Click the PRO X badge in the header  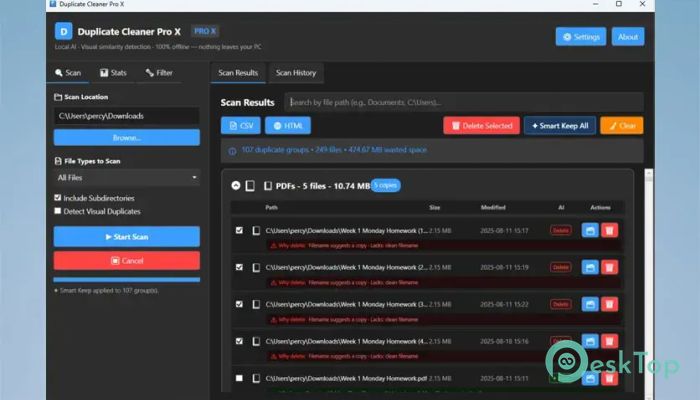(205, 31)
